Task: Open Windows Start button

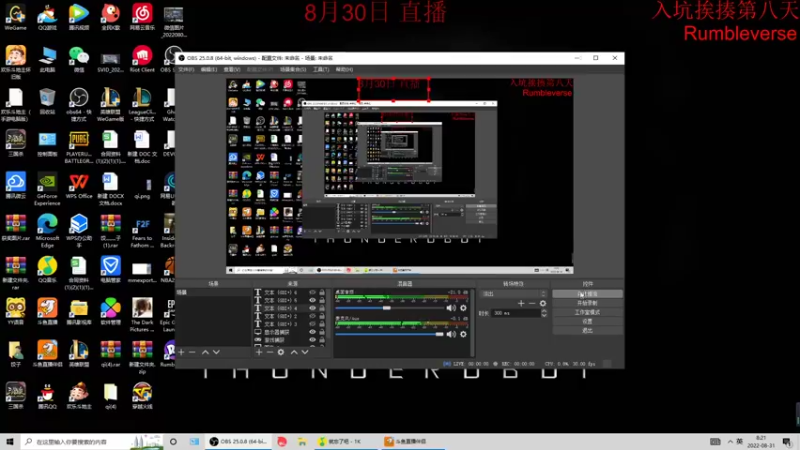Action: (x=10, y=441)
